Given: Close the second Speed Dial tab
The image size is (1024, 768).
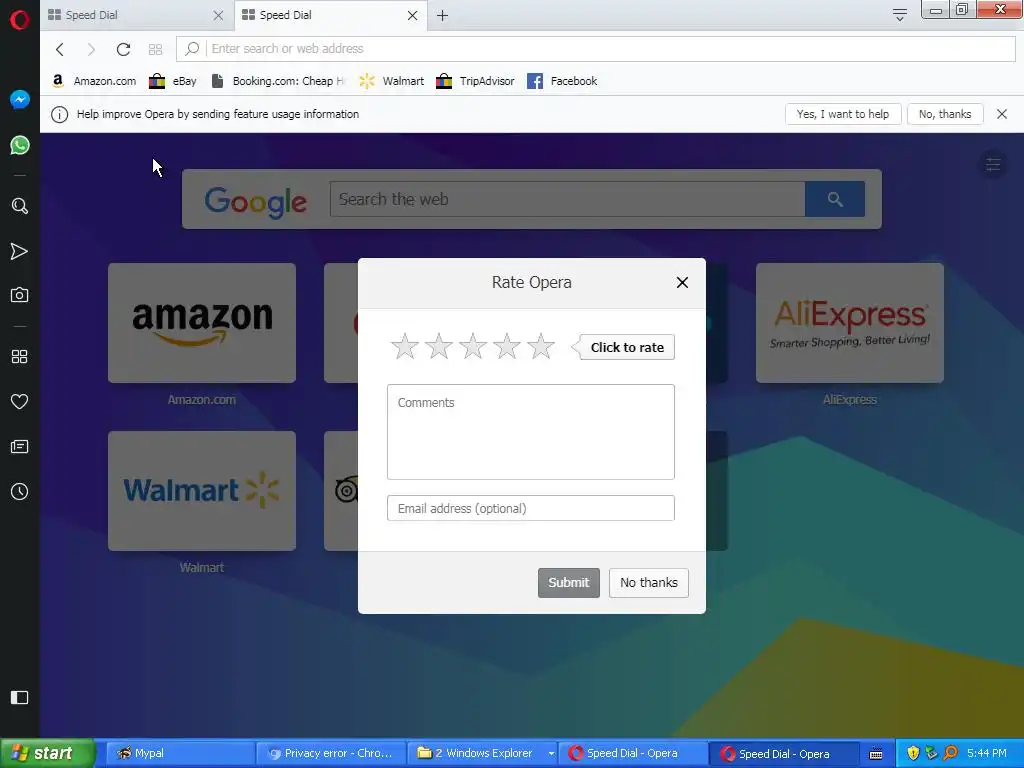Looking at the screenshot, I should click(x=412, y=15).
